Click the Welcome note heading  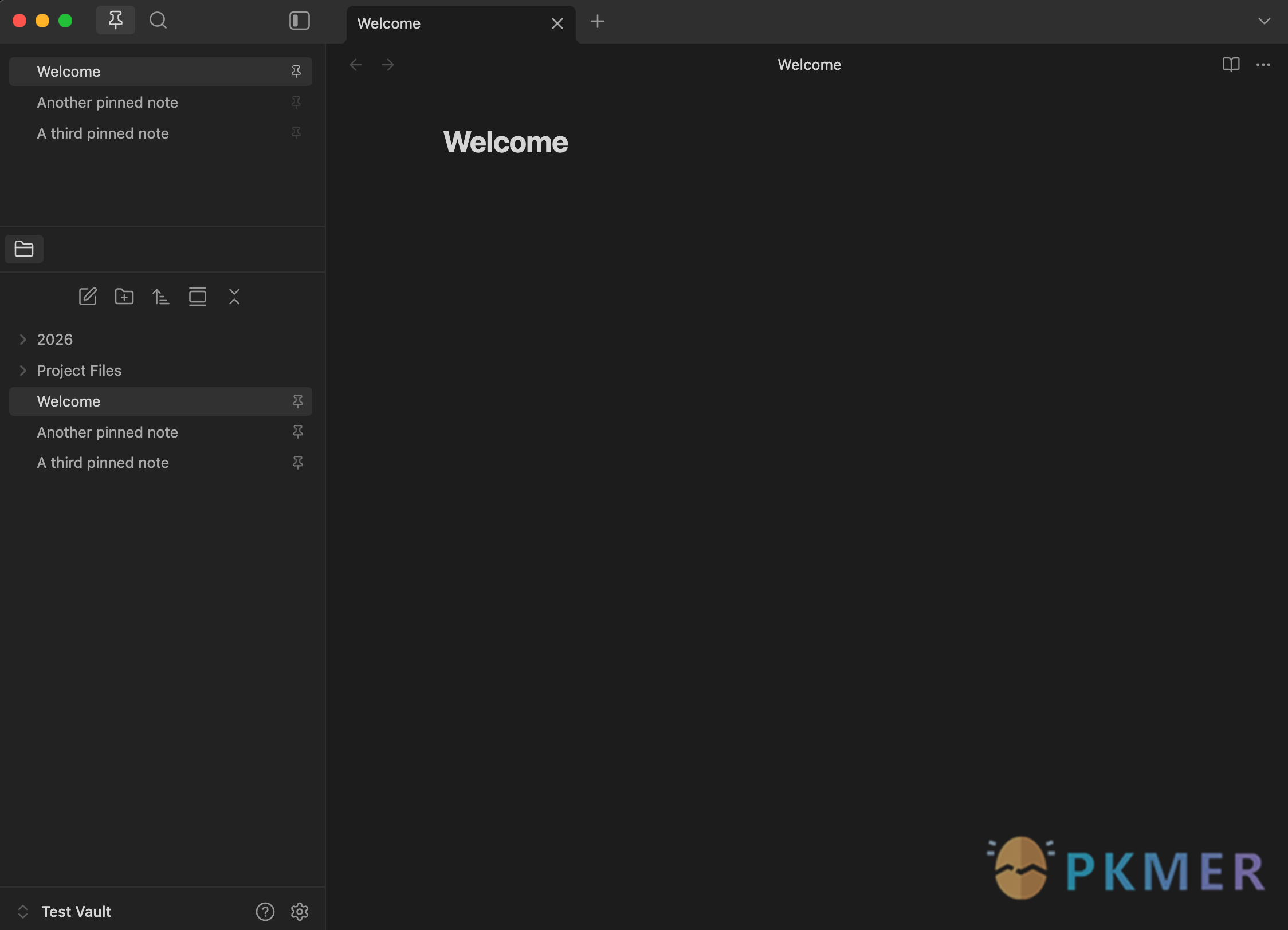click(505, 143)
